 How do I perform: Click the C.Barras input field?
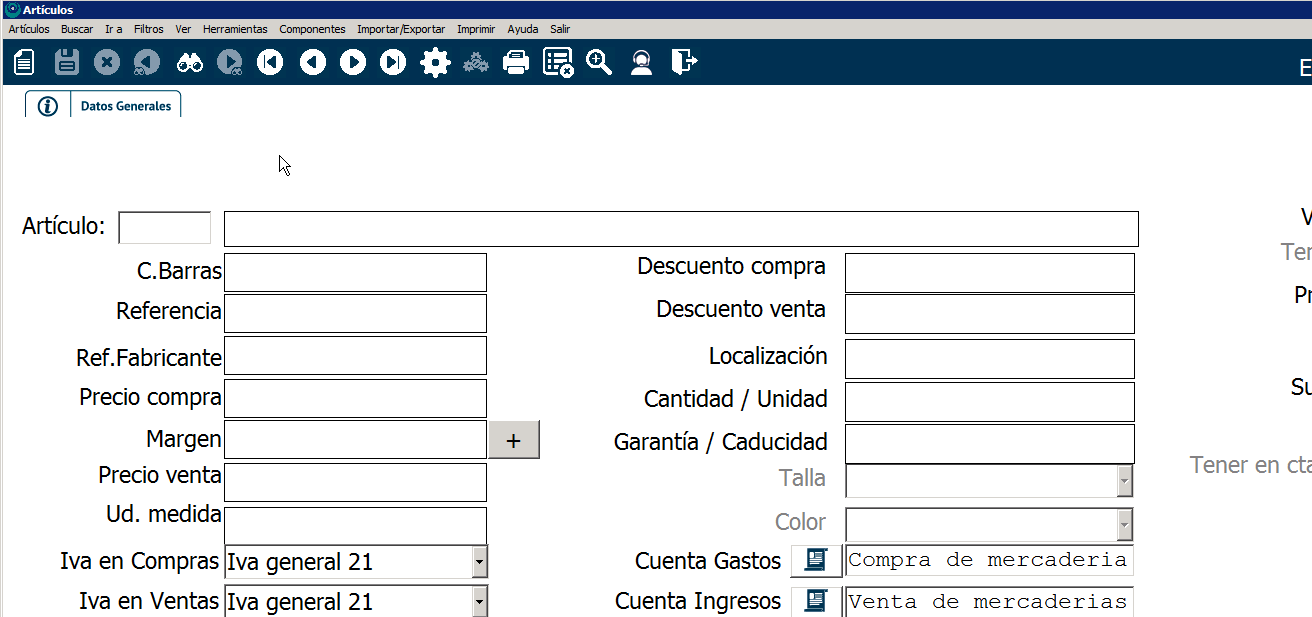[355, 273]
